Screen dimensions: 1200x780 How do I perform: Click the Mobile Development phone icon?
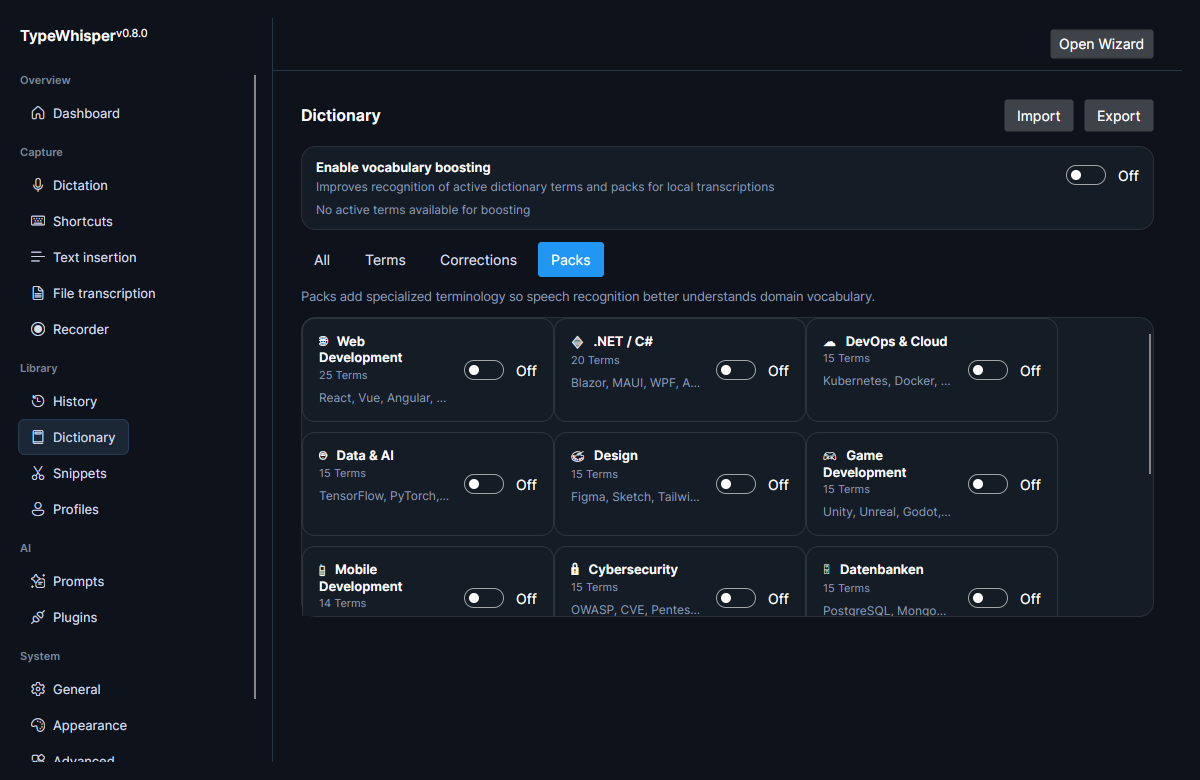(x=322, y=570)
